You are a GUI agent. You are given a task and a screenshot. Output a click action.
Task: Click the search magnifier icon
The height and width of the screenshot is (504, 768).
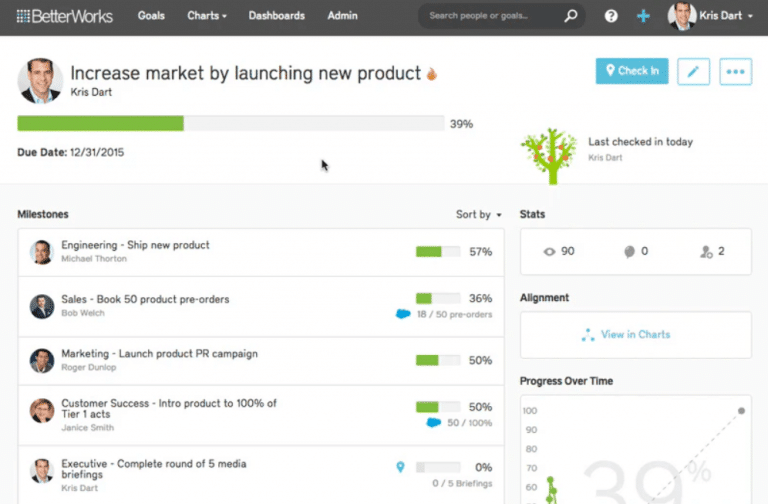[571, 16]
